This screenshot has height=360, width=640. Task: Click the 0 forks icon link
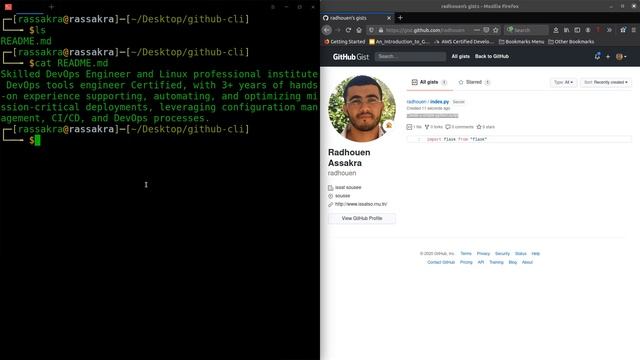(x=433, y=127)
